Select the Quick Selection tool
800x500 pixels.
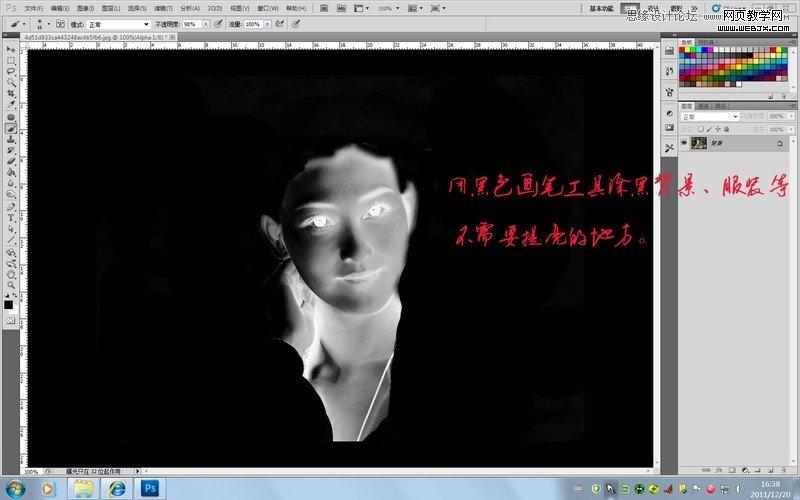click(x=10, y=82)
